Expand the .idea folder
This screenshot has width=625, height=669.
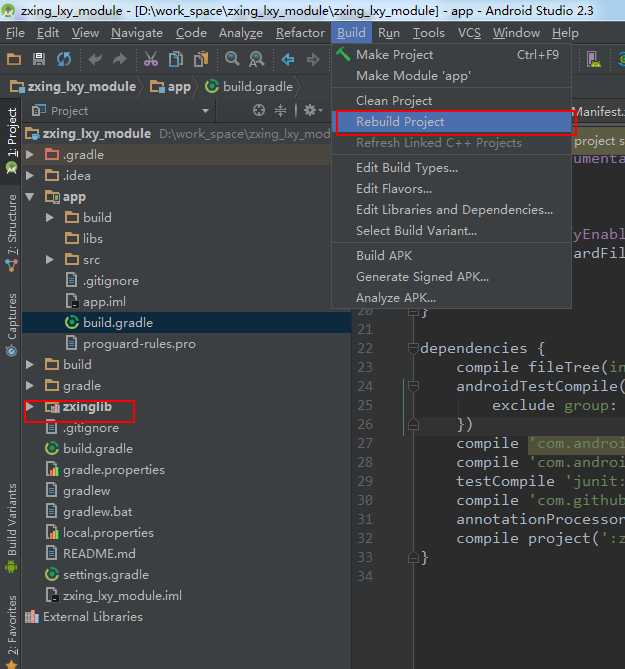(30, 175)
